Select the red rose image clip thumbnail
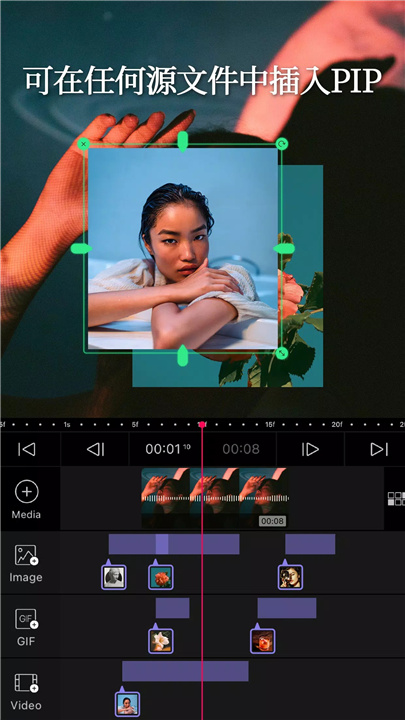This screenshot has width=405, height=720. pos(161,577)
